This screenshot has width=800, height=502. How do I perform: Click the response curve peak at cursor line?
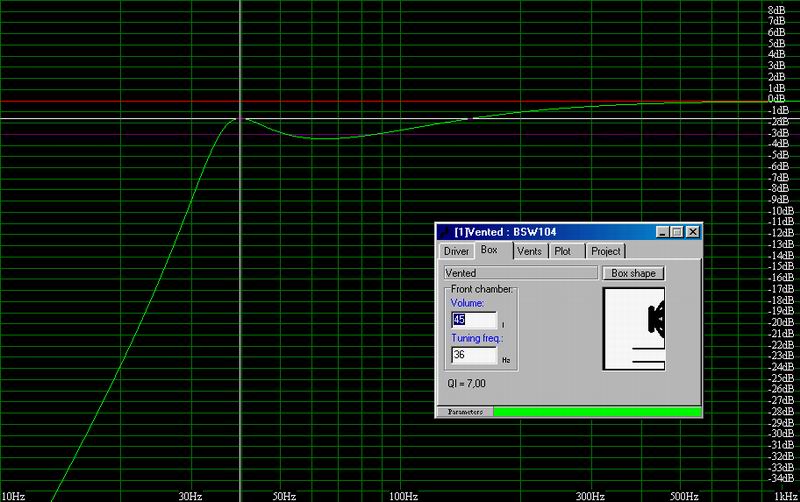[239, 119]
